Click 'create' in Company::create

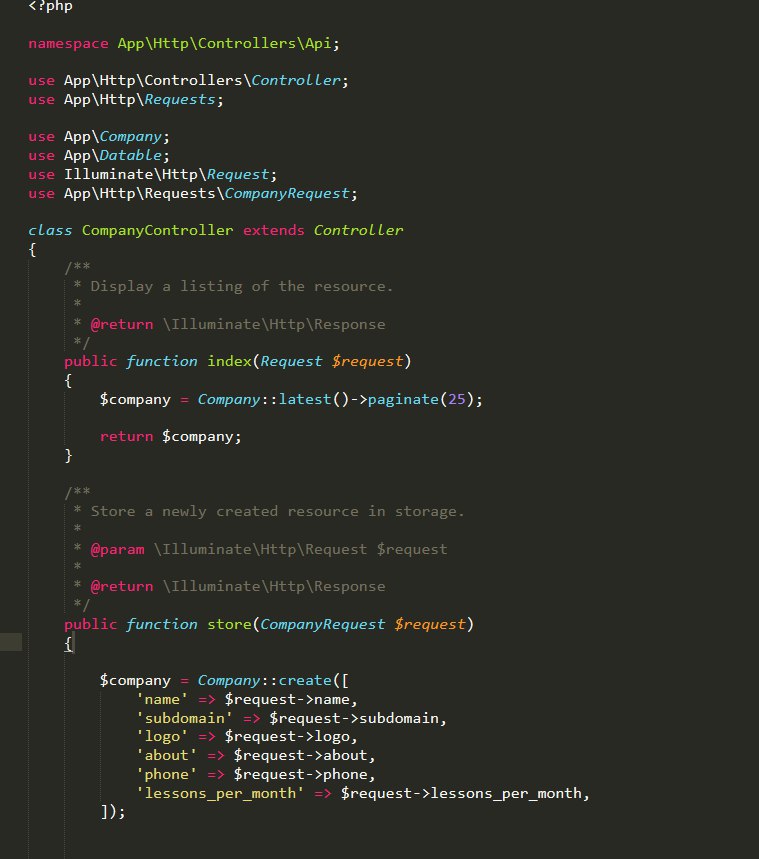305,680
